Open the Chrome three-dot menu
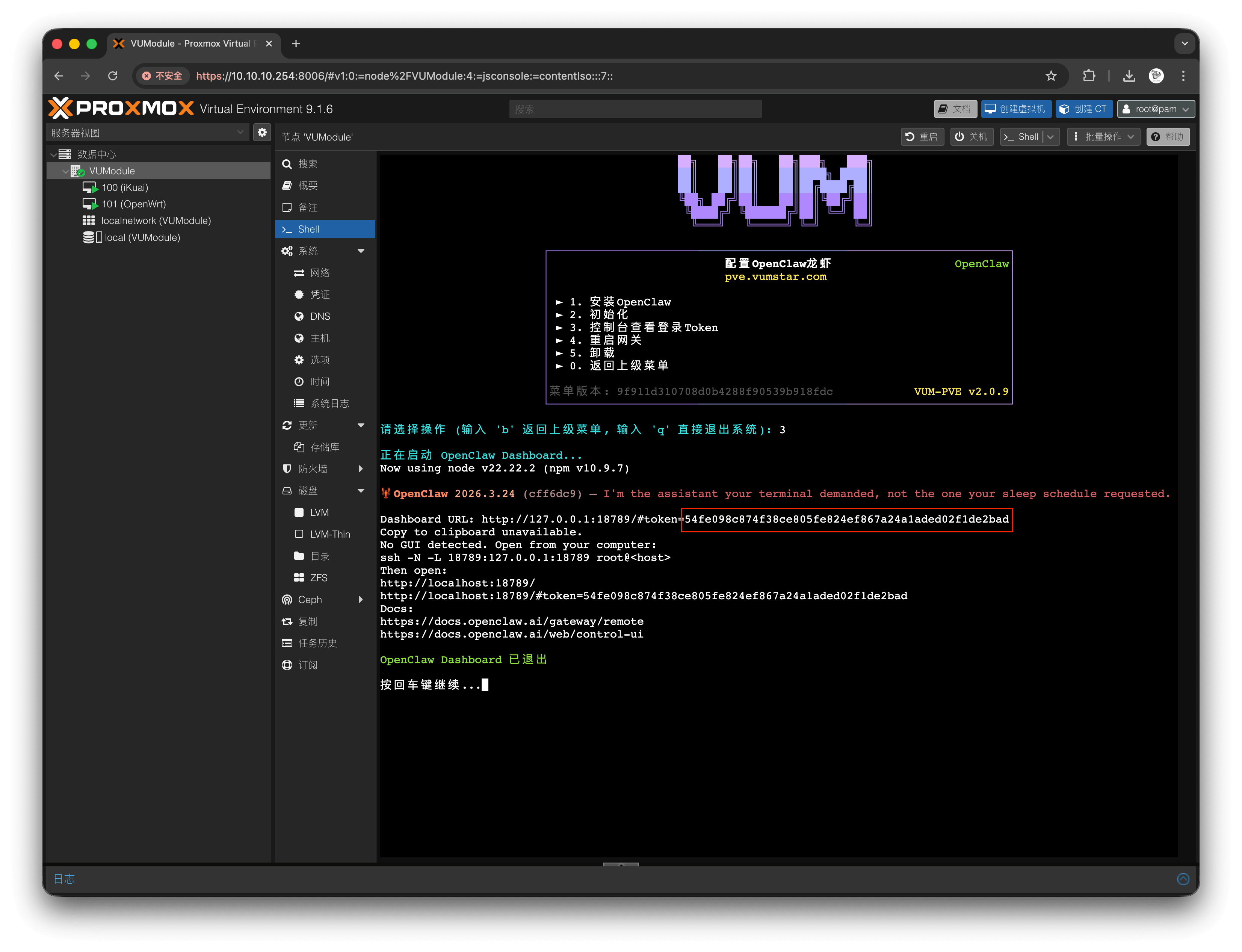This screenshot has width=1242, height=952. 1183,76
